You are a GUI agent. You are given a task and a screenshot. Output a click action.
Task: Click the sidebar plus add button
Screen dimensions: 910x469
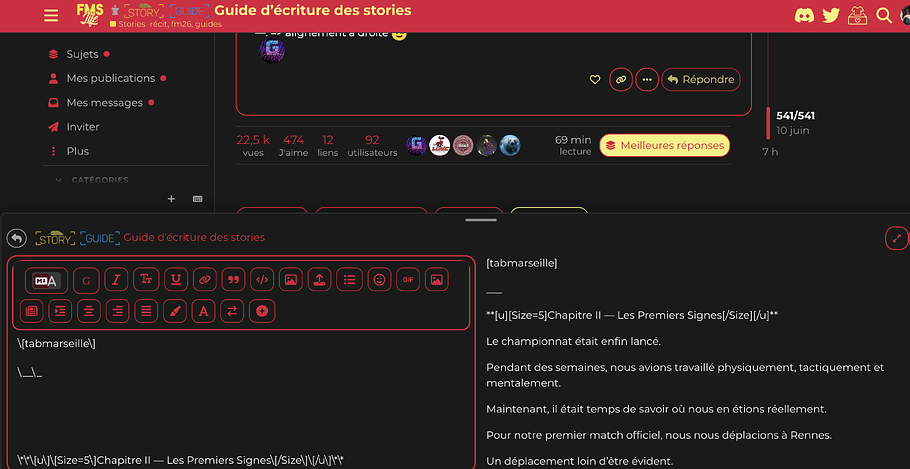(171, 199)
